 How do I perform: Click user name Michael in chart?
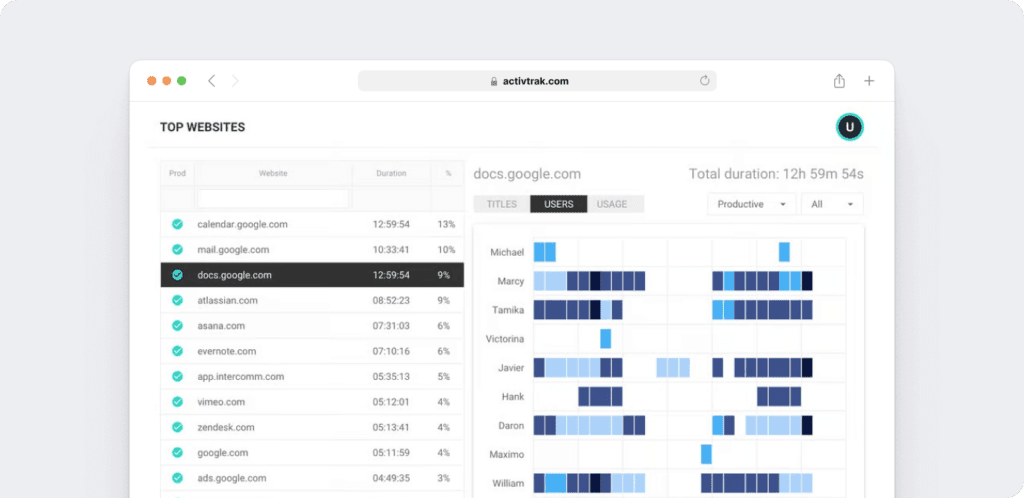tap(507, 252)
